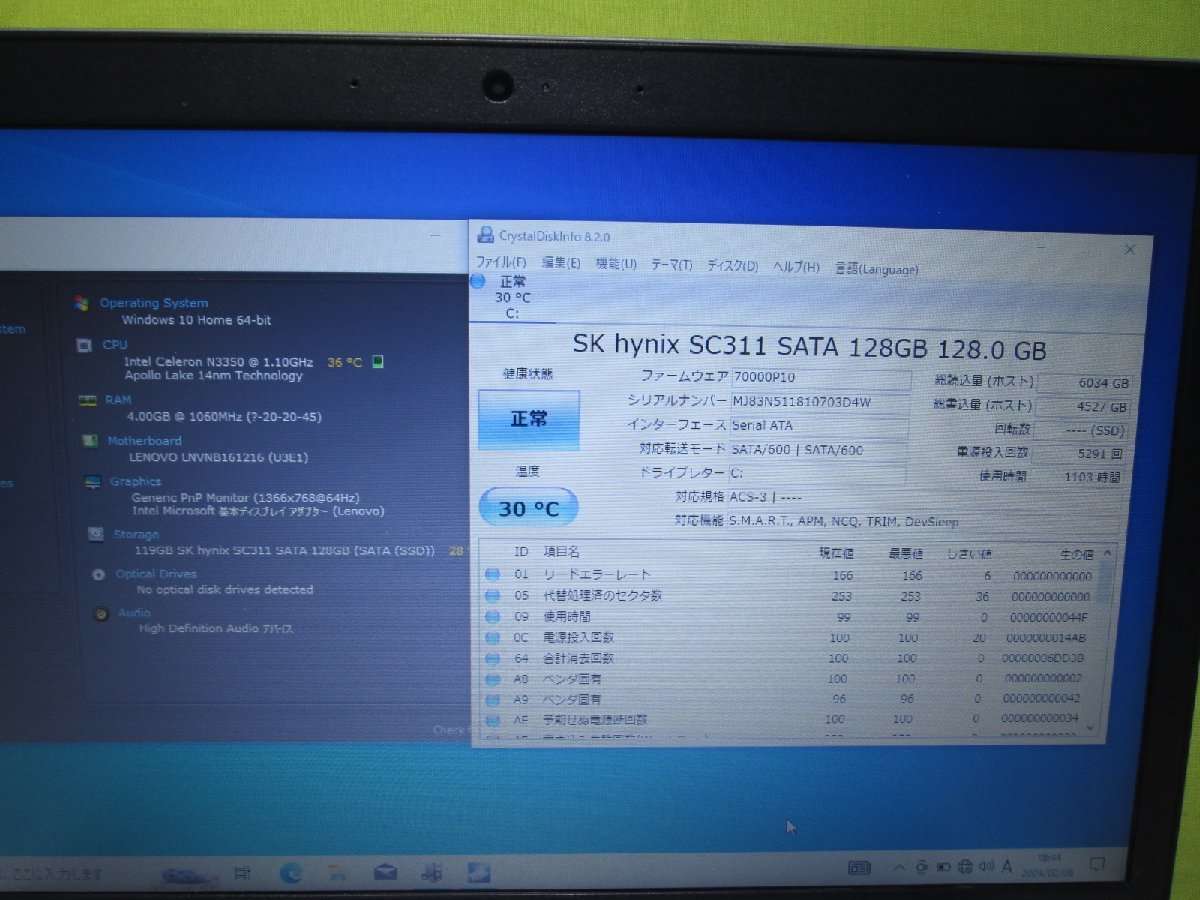Click the interface field Serial ATA
1200x900 pixels.
point(820,426)
